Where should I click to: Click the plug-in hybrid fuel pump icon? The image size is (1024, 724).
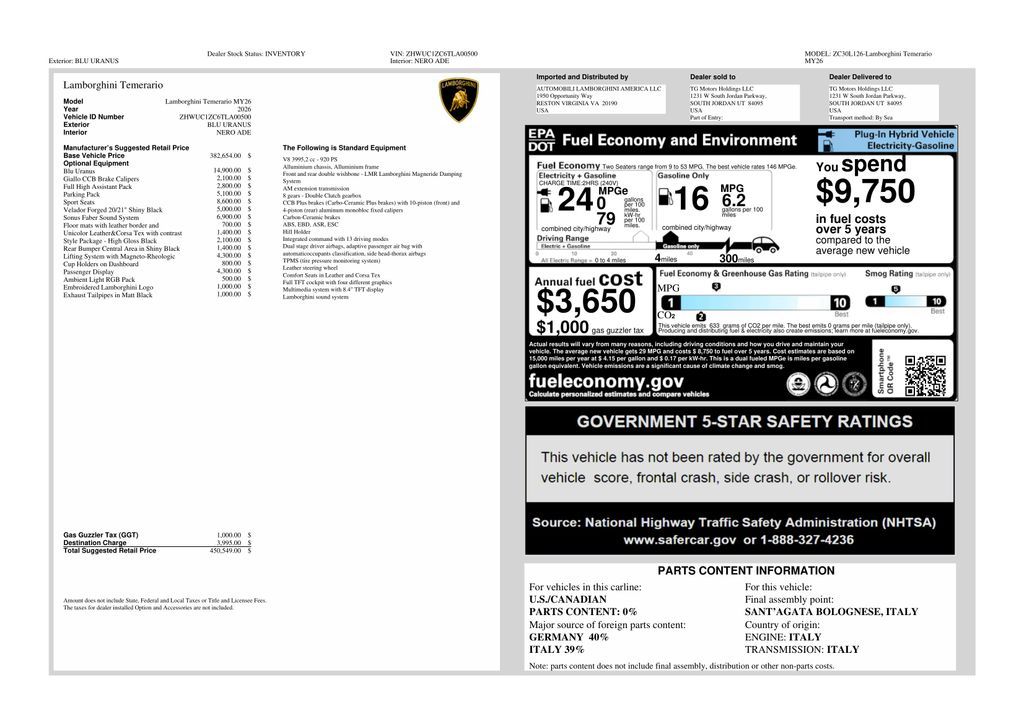826,140
